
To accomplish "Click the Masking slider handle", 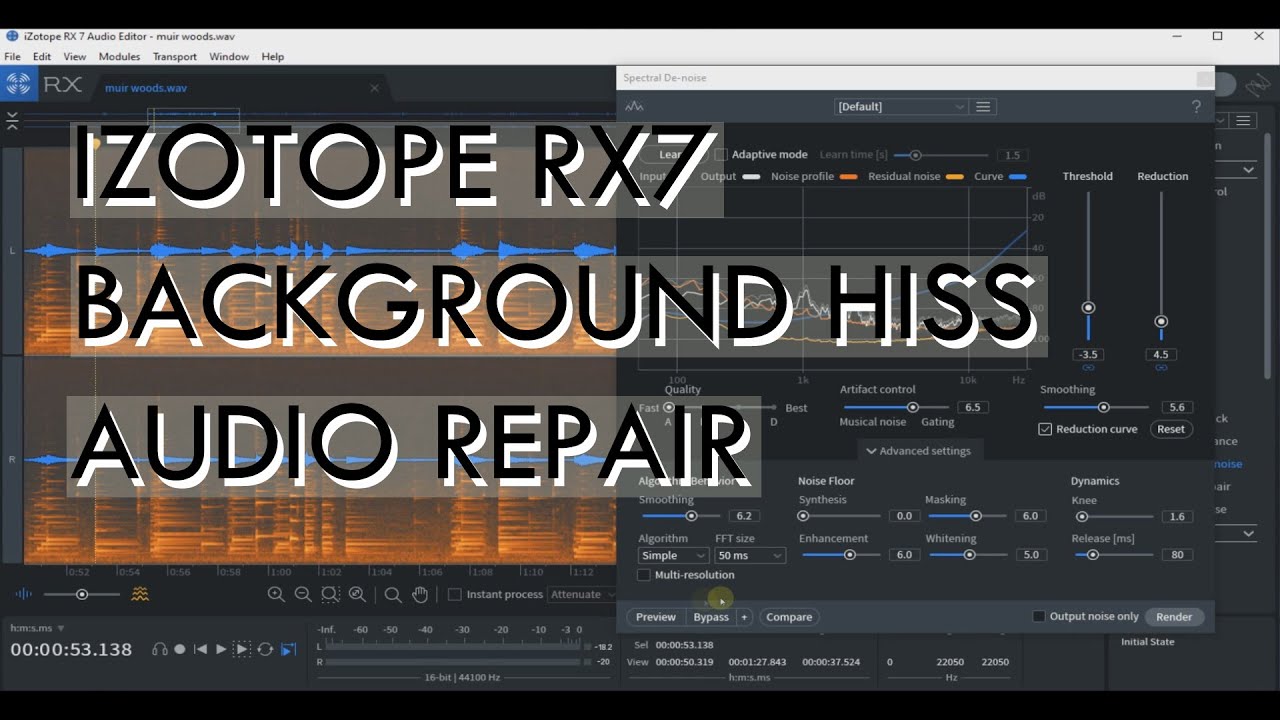I will click(975, 516).
